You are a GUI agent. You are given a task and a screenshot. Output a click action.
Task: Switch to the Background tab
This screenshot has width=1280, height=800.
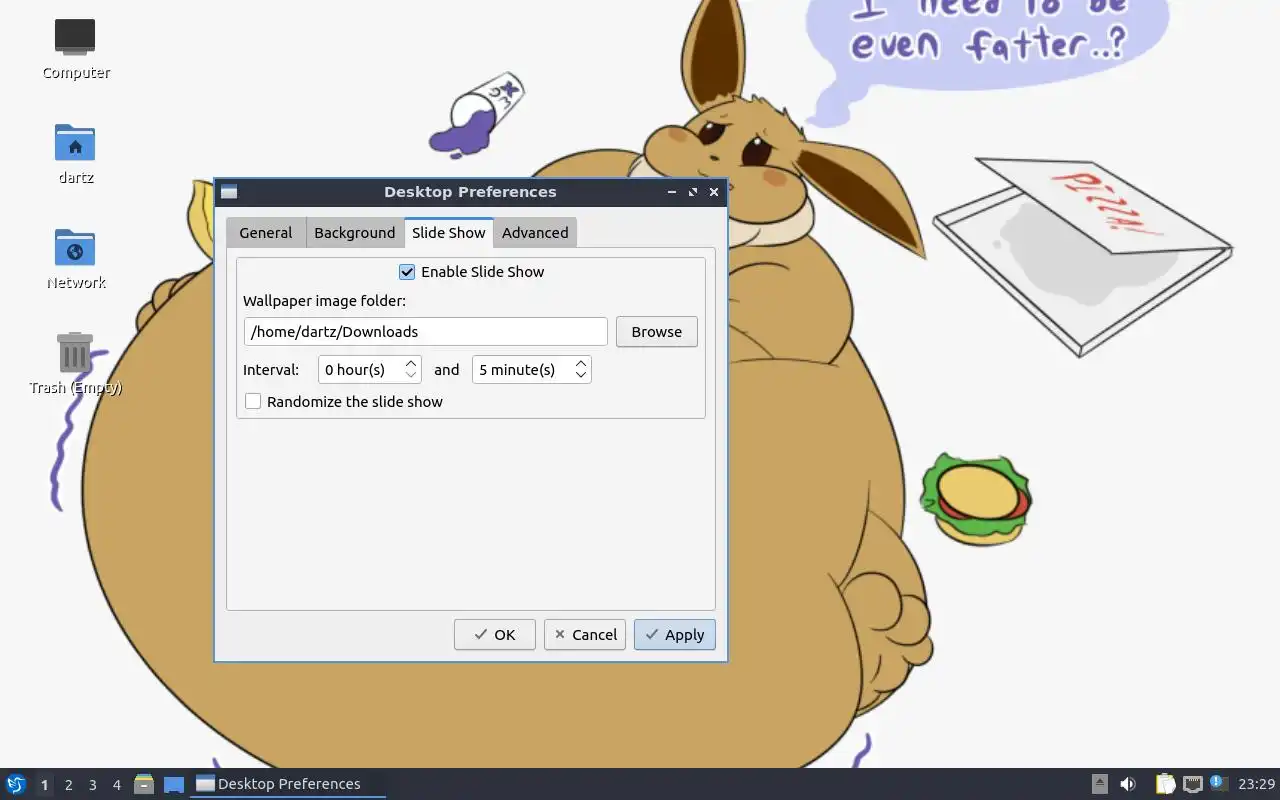click(355, 233)
